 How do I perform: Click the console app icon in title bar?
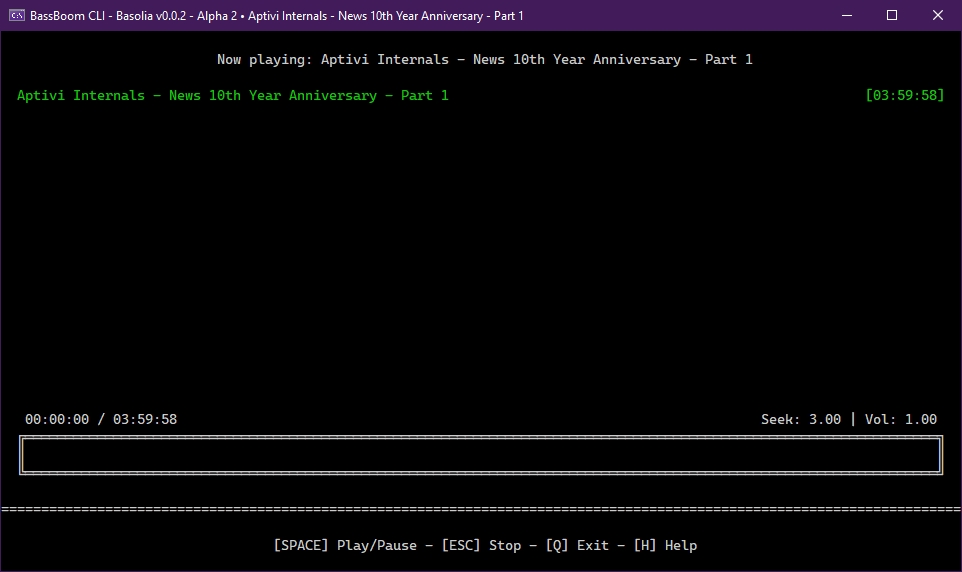coord(17,15)
